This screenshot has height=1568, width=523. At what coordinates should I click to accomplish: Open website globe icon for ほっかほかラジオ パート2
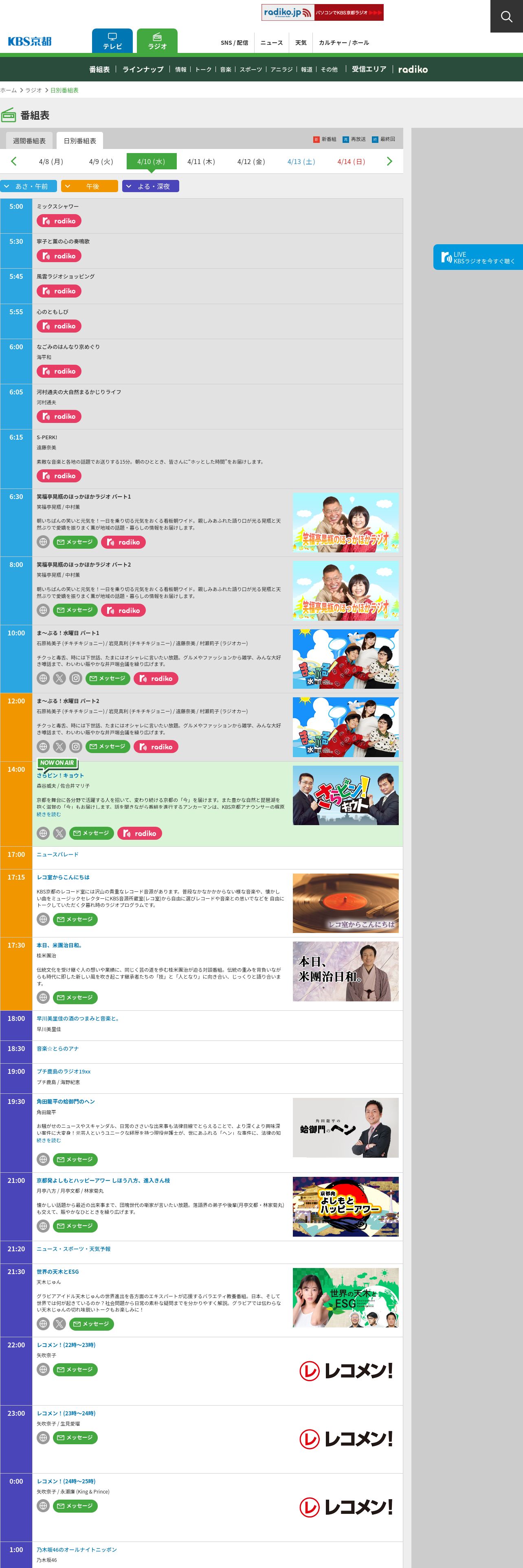(43, 610)
